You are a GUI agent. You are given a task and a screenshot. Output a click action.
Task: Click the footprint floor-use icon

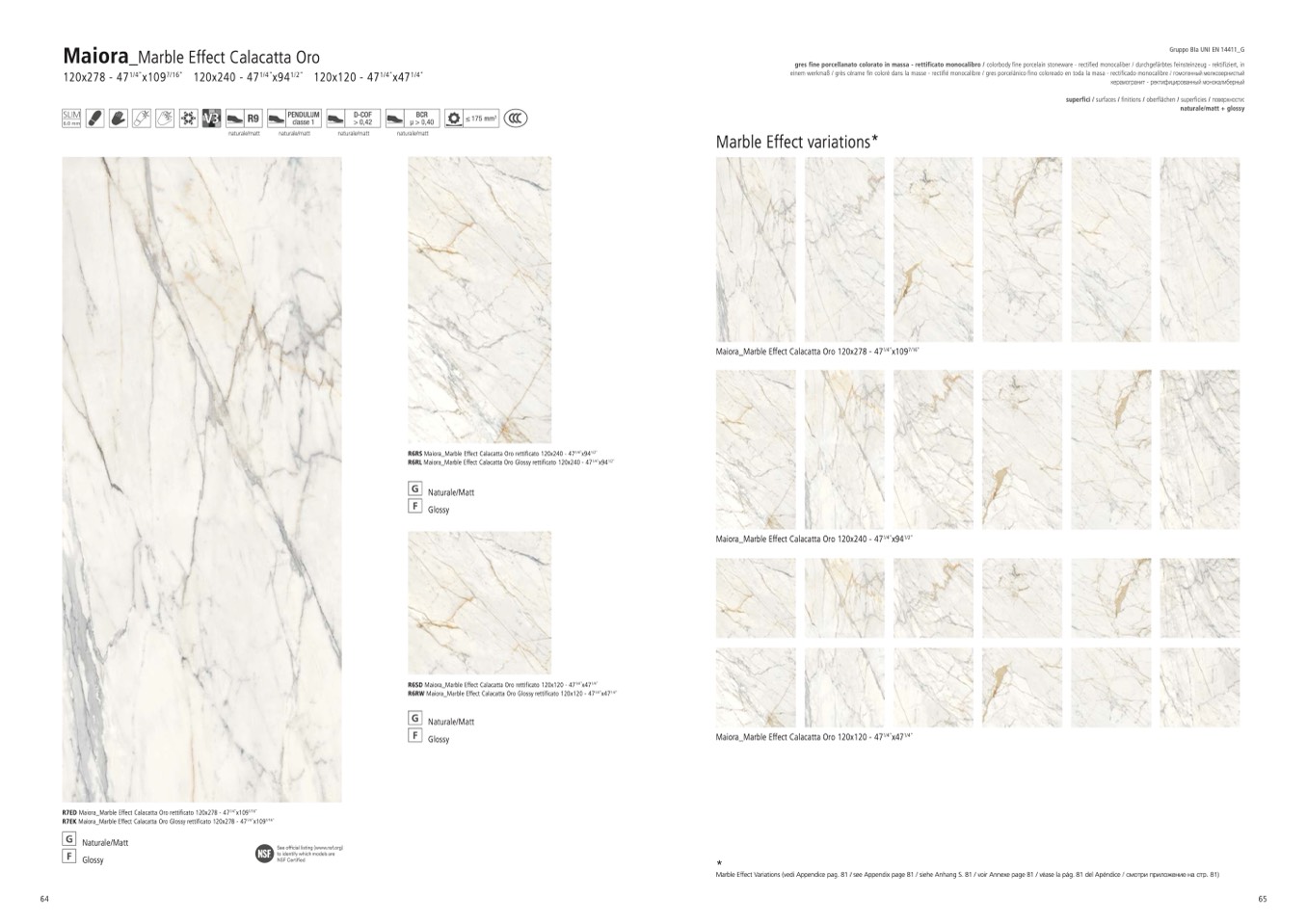(94, 119)
